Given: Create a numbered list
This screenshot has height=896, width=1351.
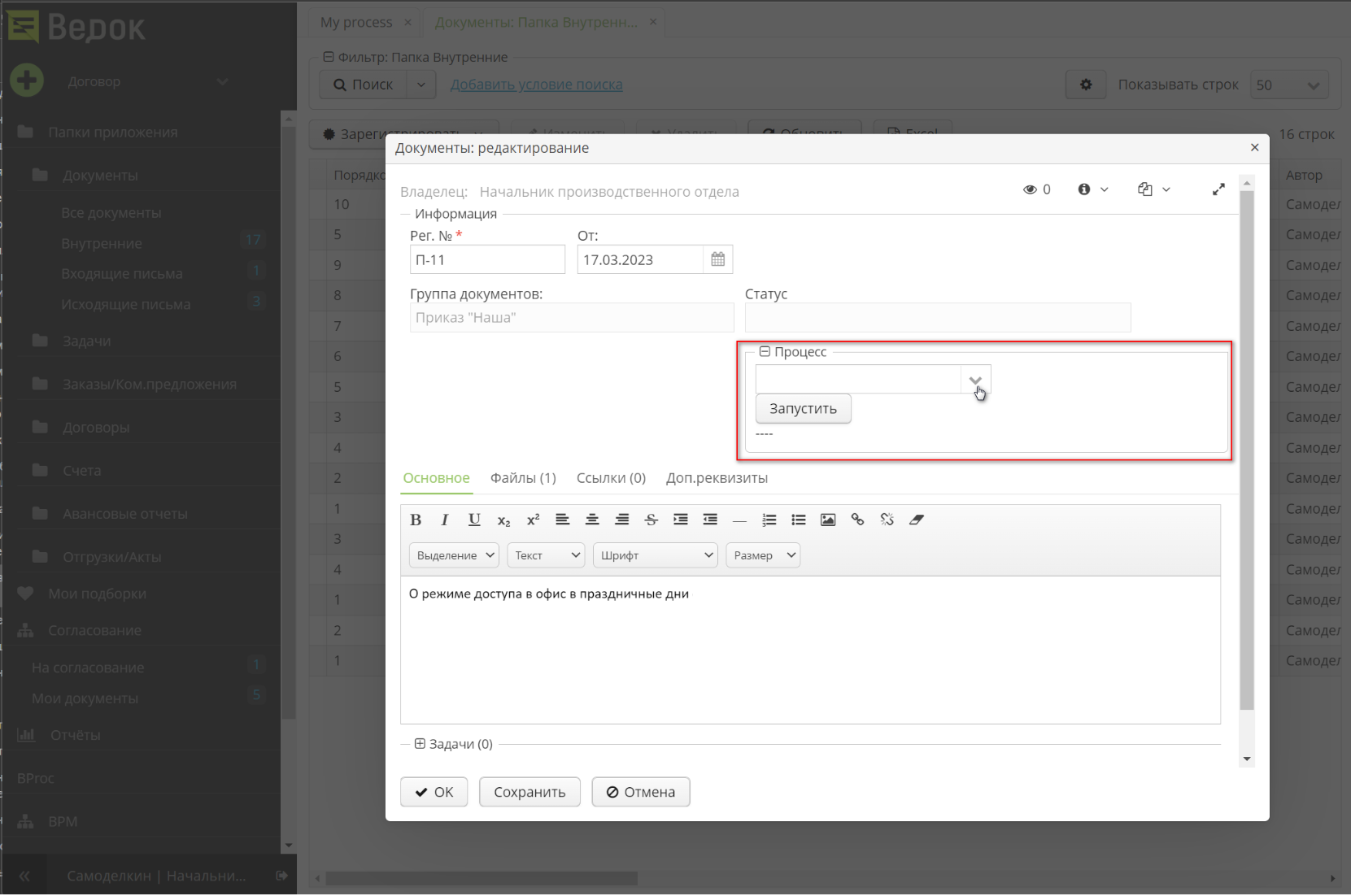Looking at the screenshot, I should pos(769,520).
